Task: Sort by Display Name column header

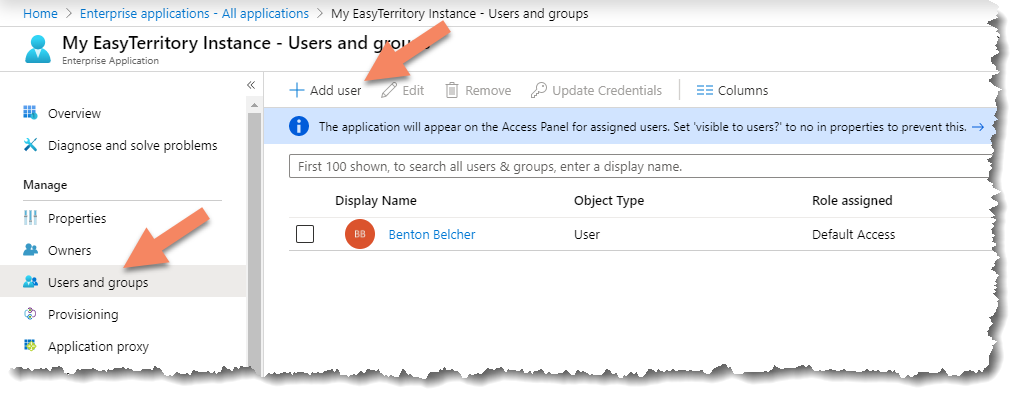Action: (x=375, y=201)
